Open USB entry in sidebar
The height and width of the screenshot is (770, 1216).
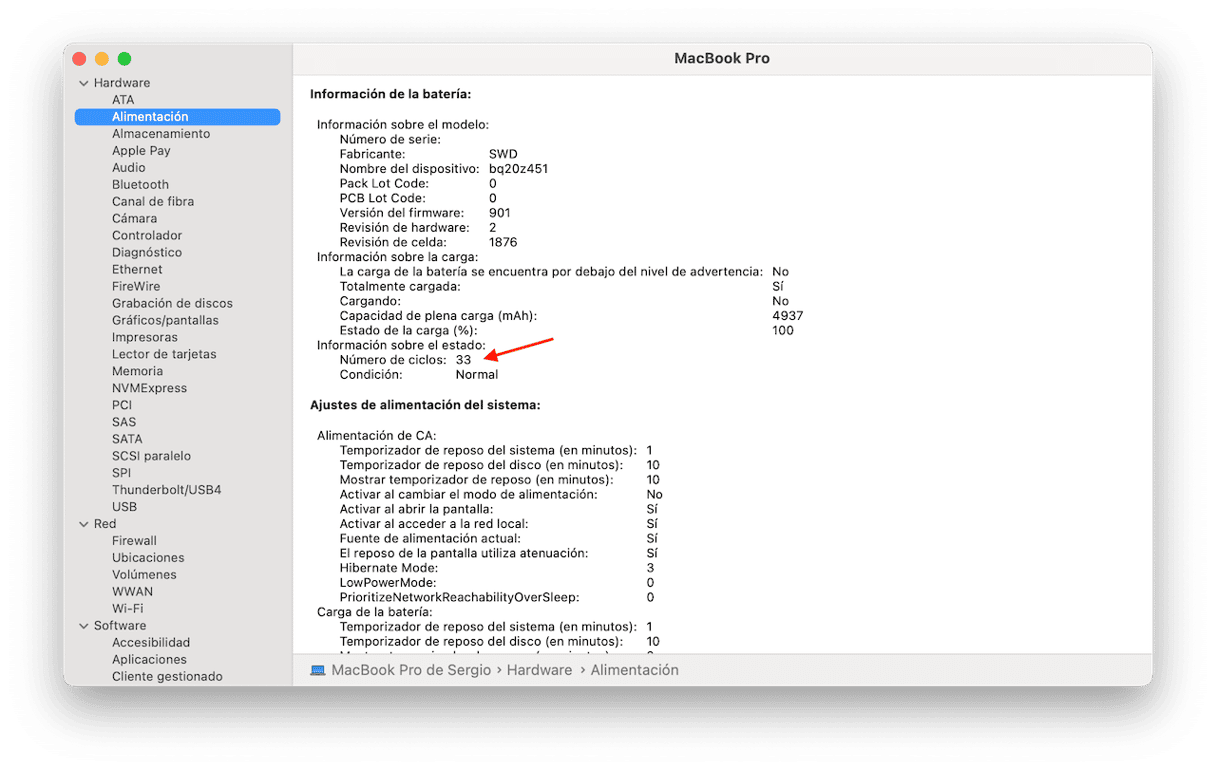point(124,508)
